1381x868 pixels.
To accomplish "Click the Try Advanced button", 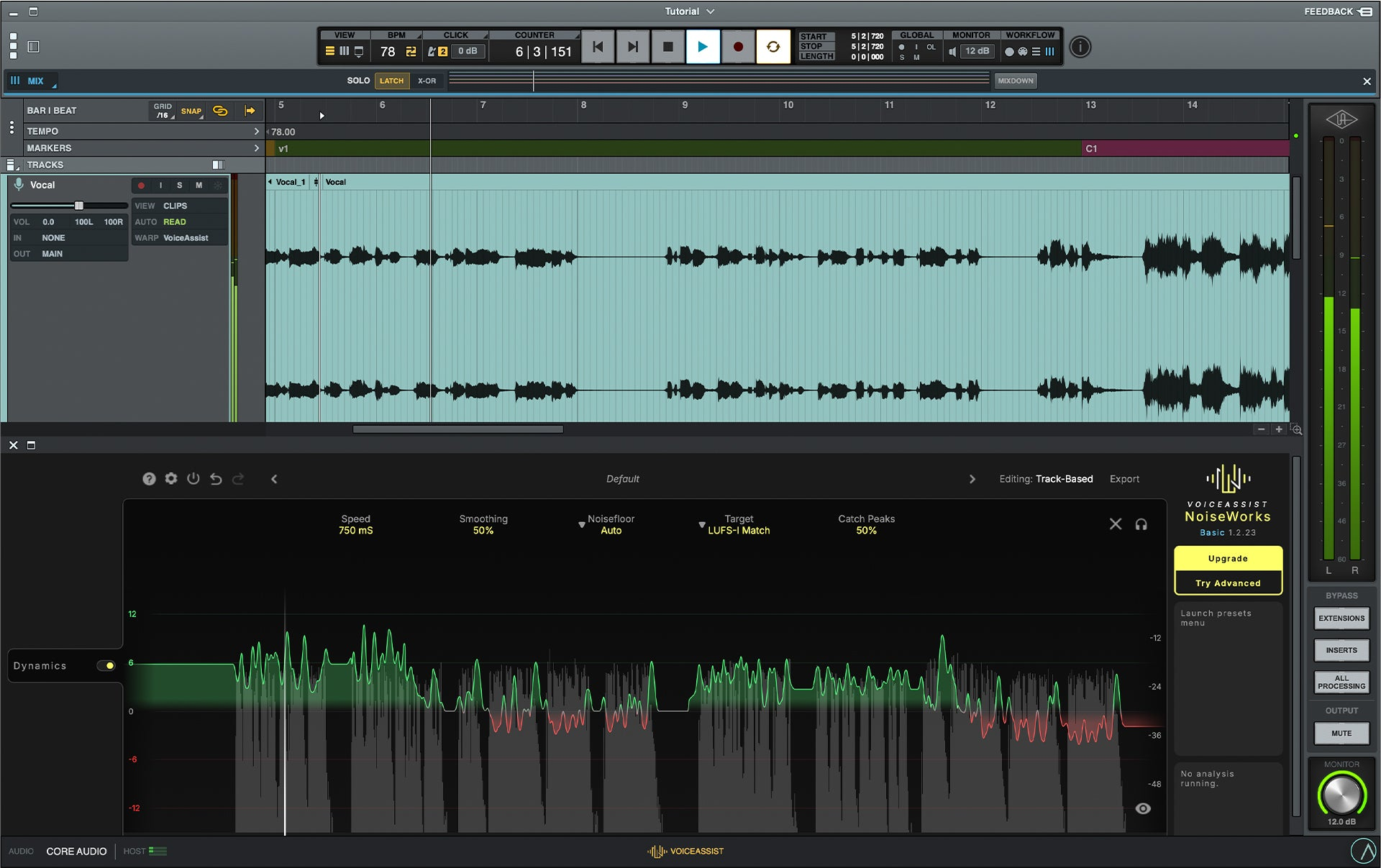I will pos(1229,583).
